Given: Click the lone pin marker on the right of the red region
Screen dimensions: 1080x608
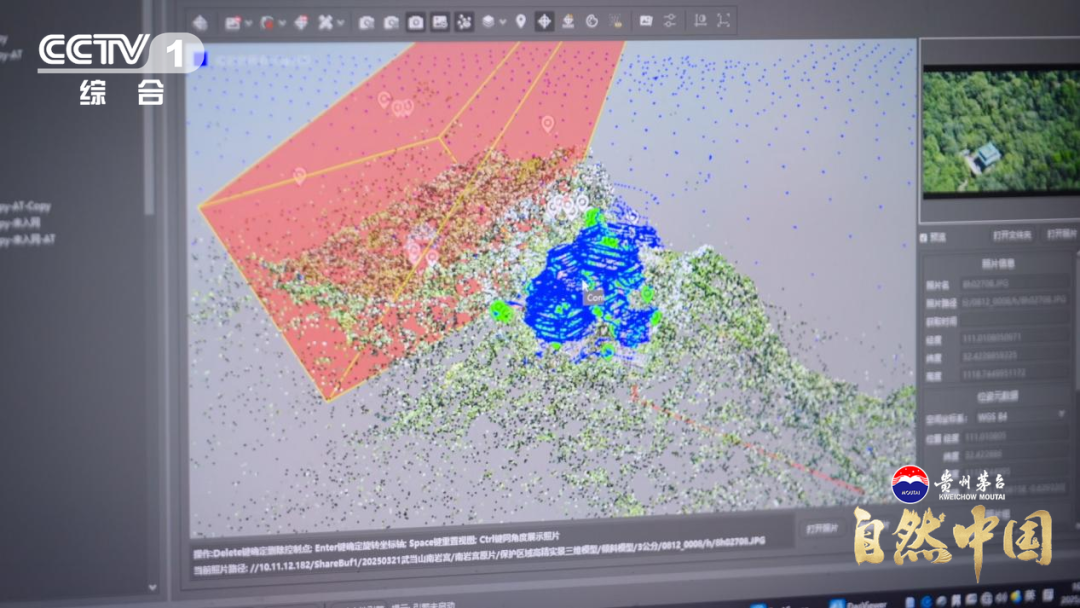Looking at the screenshot, I should coord(548,124).
